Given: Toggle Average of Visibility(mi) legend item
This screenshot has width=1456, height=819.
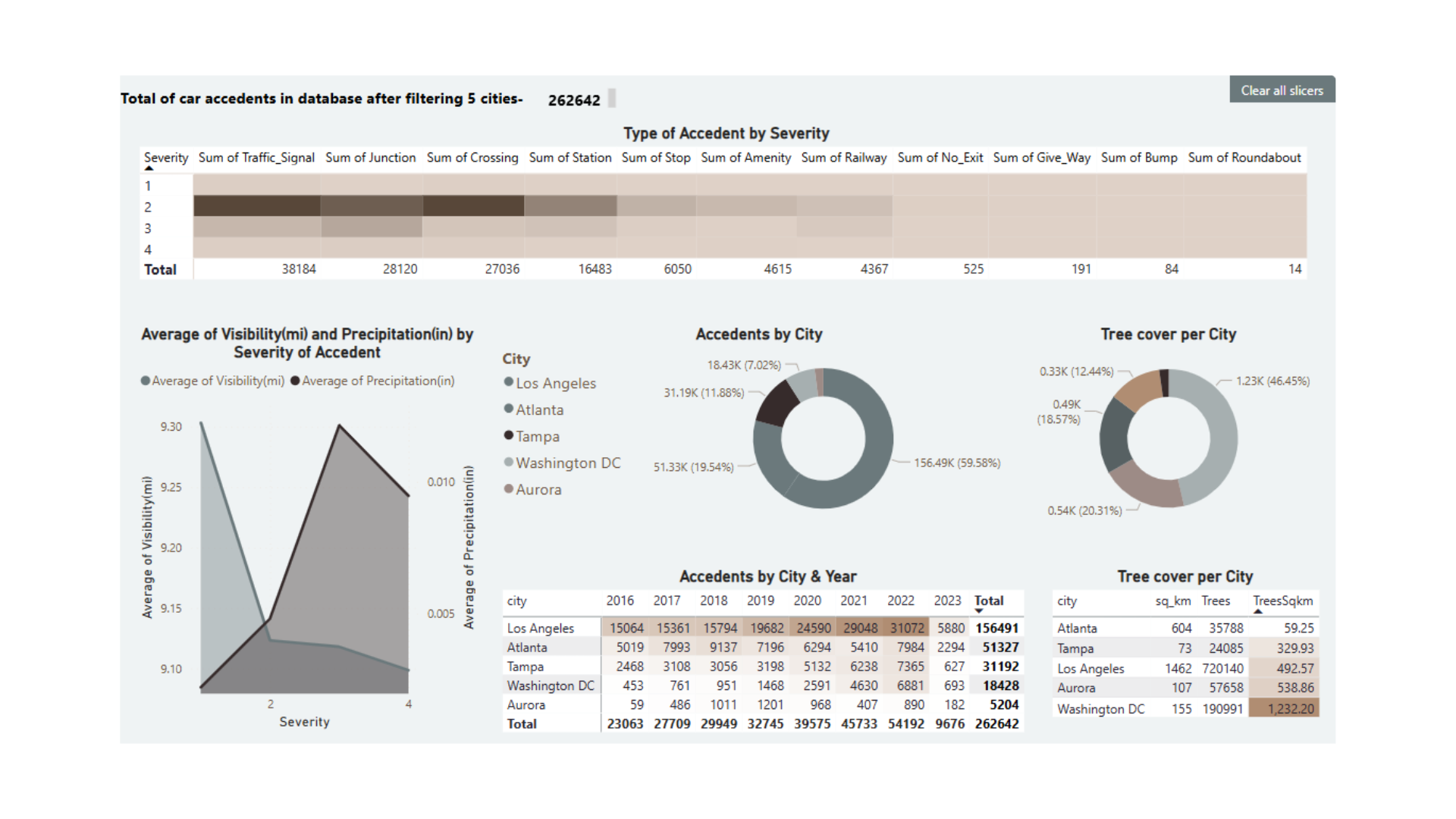Looking at the screenshot, I should [213, 381].
